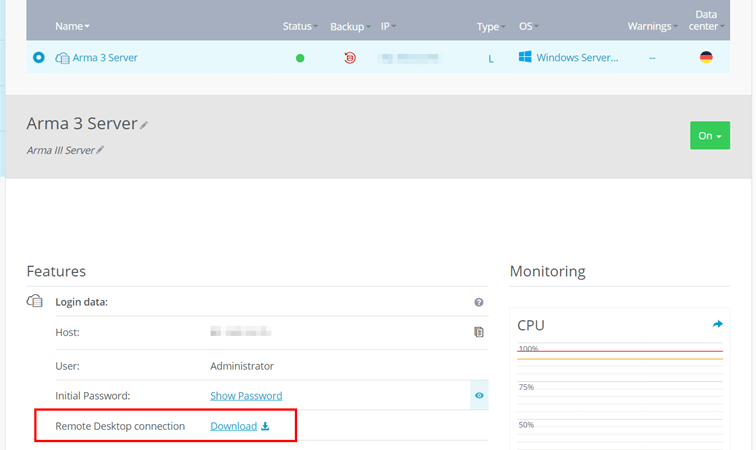
Task: Click the download arrow icon next to Download
Action: click(x=265, y=426)
